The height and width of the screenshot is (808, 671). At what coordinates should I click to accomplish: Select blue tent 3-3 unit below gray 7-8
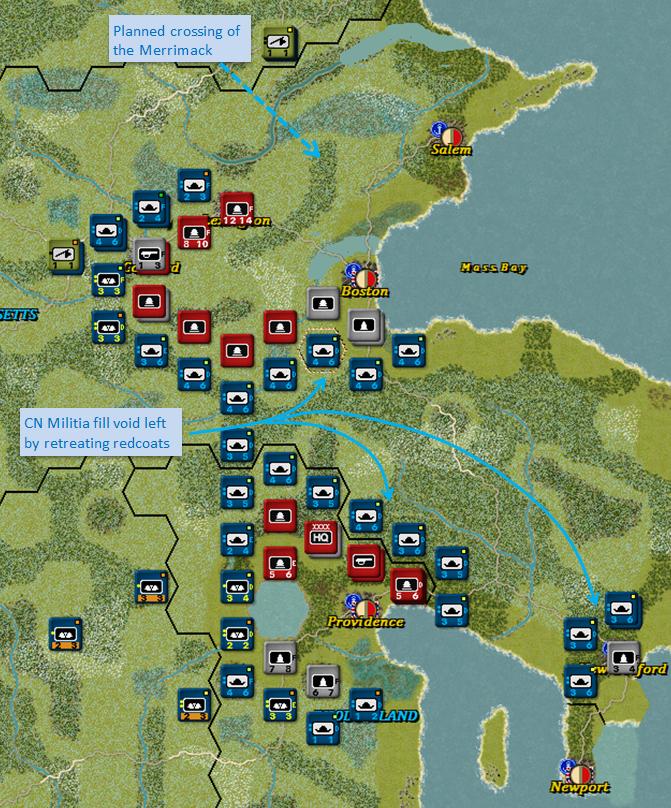coord(280,705)
